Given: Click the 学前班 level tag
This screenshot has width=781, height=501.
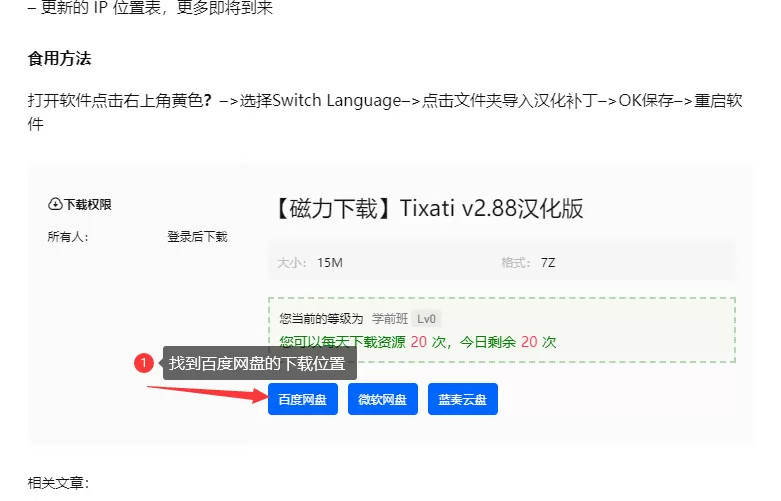Looking at the screenshot, I should (388, 319).
